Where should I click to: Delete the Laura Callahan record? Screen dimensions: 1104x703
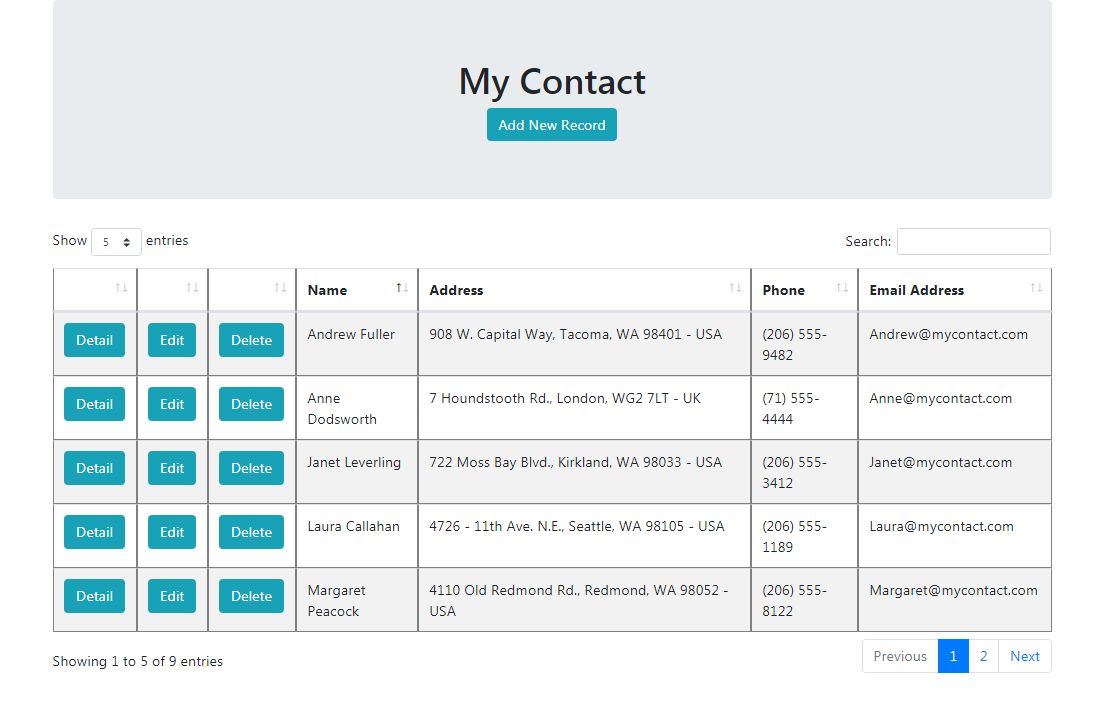(251, 533)
